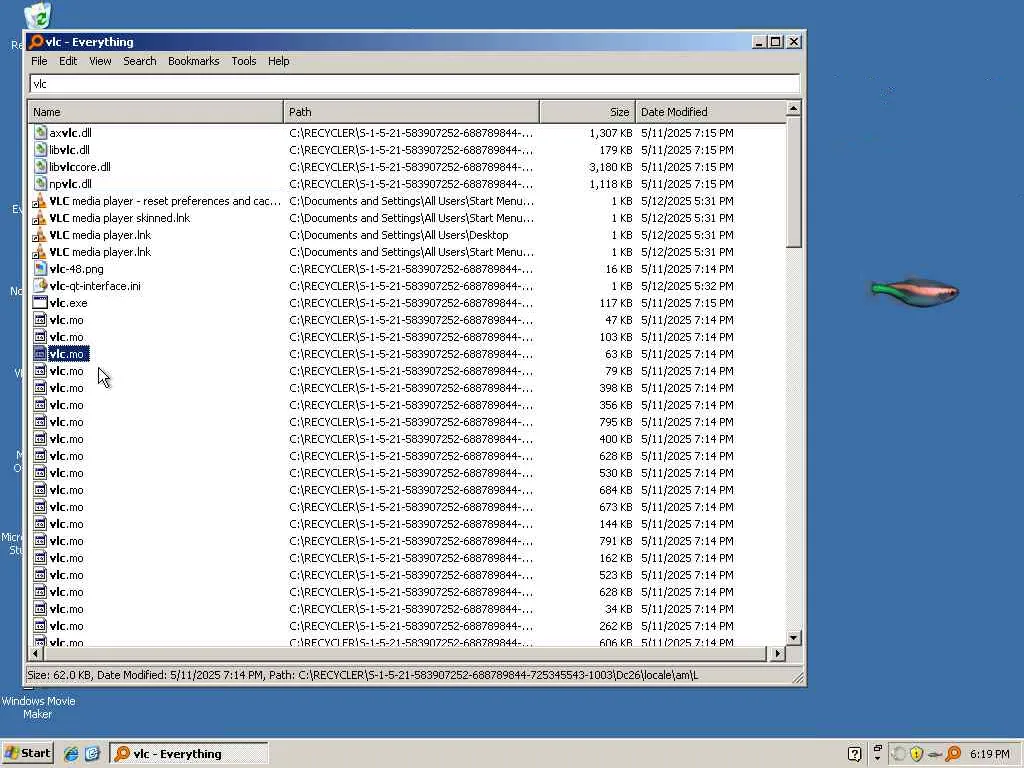The height and width of the screenshot is (768, 1024).
Task: Click the status bar size and path text
Action: [362, 675]
